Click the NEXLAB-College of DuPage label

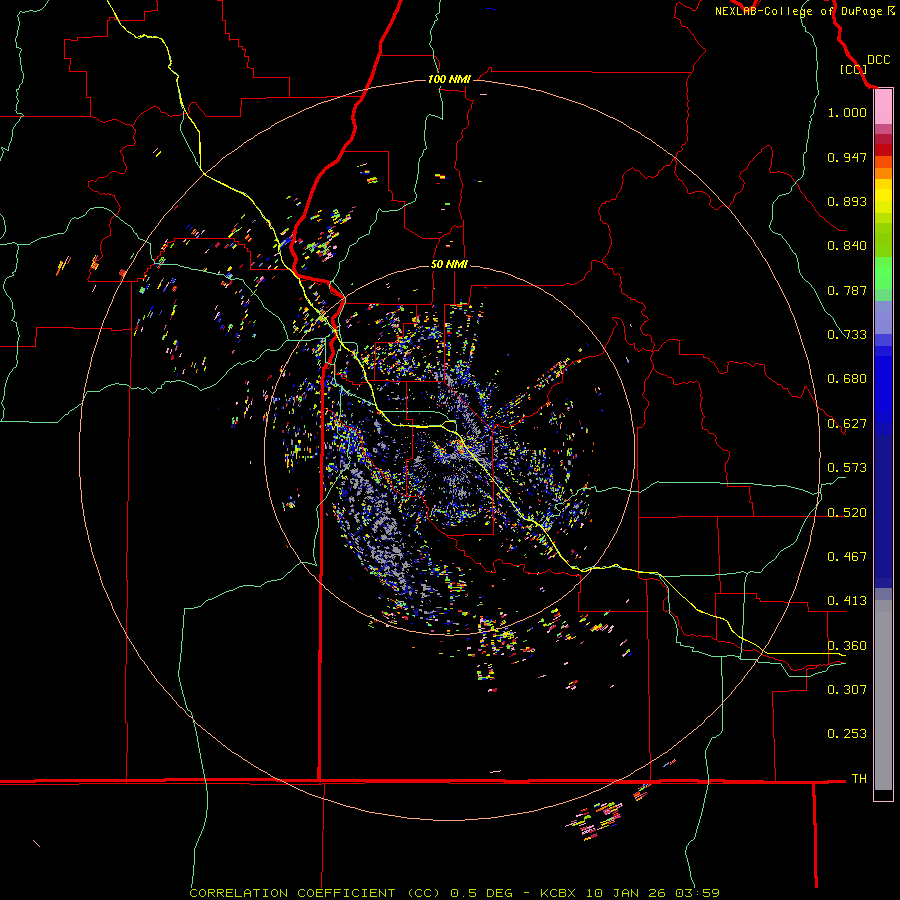[x=798, y=11]
